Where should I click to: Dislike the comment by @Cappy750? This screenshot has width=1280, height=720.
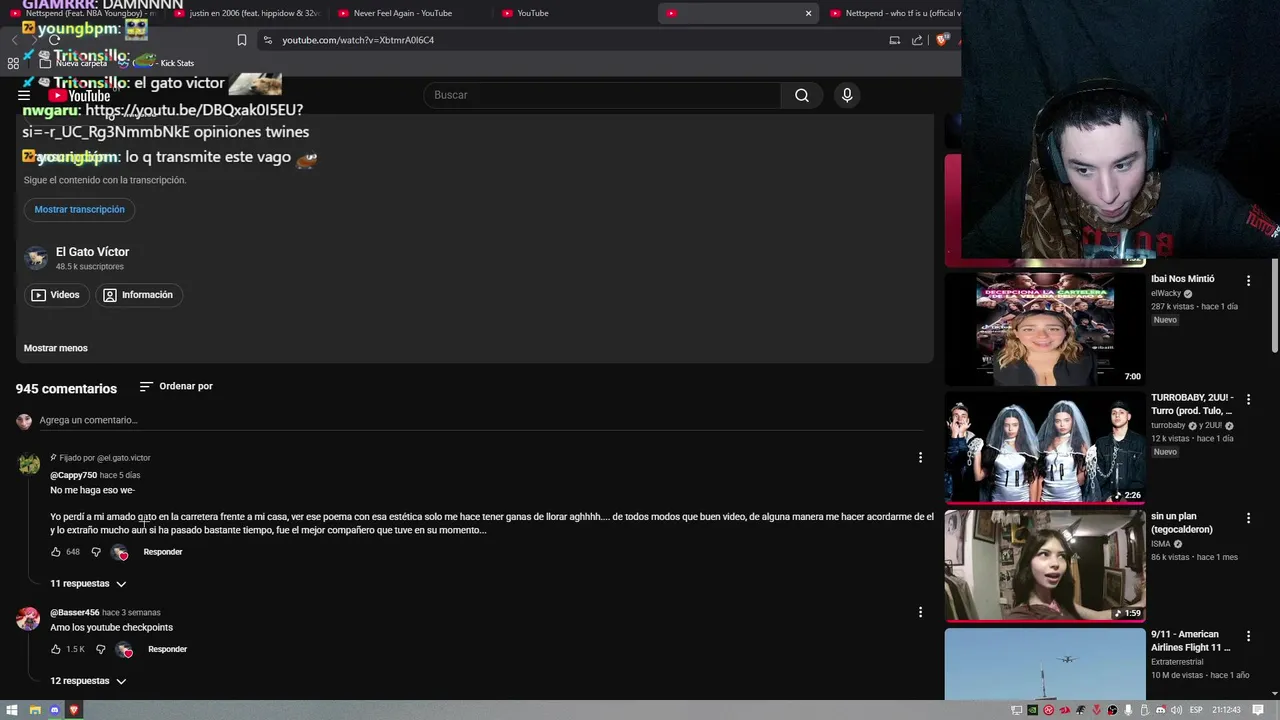pos(96,552)
